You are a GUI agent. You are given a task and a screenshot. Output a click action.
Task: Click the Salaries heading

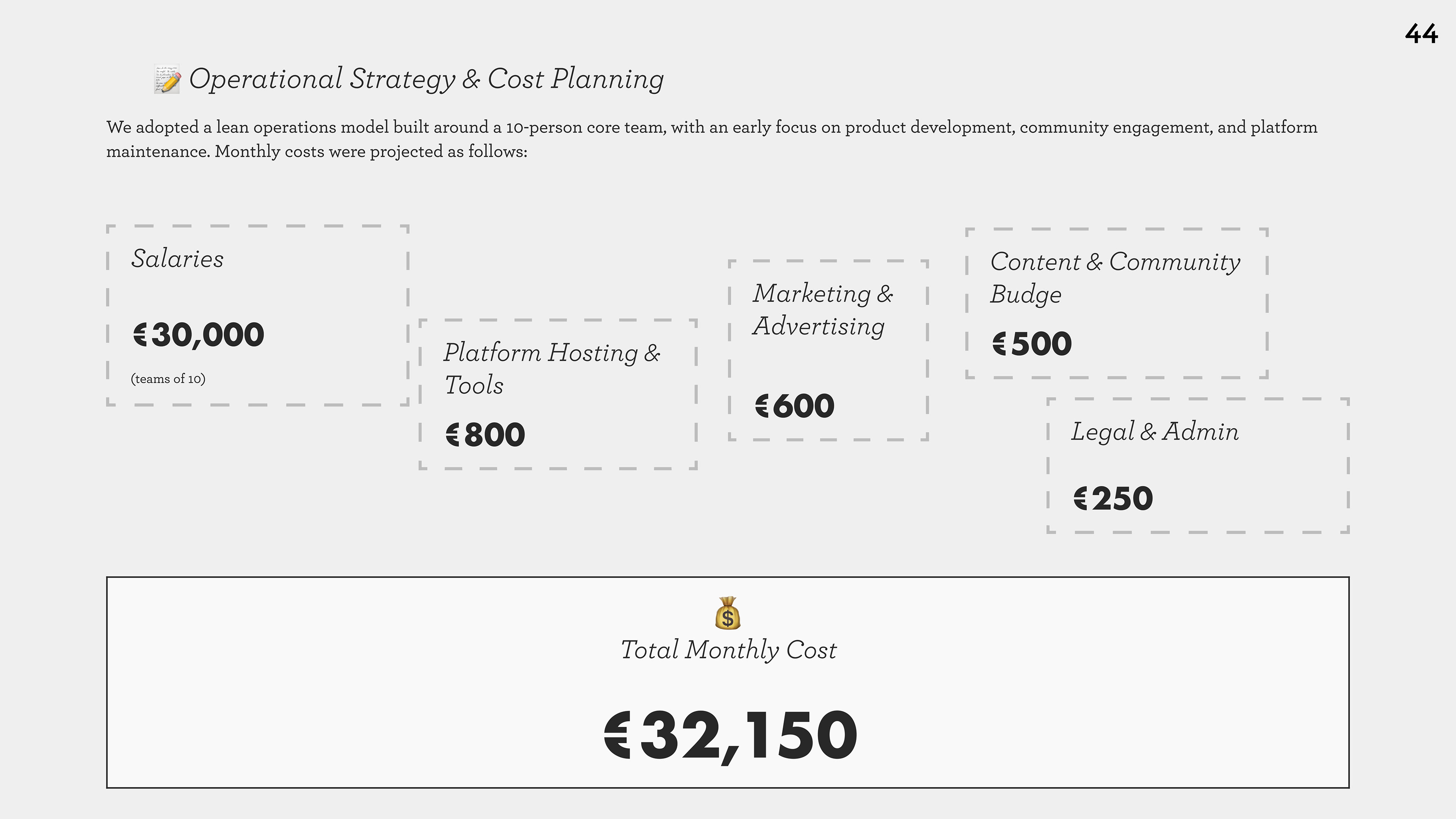tap(177, 259)
